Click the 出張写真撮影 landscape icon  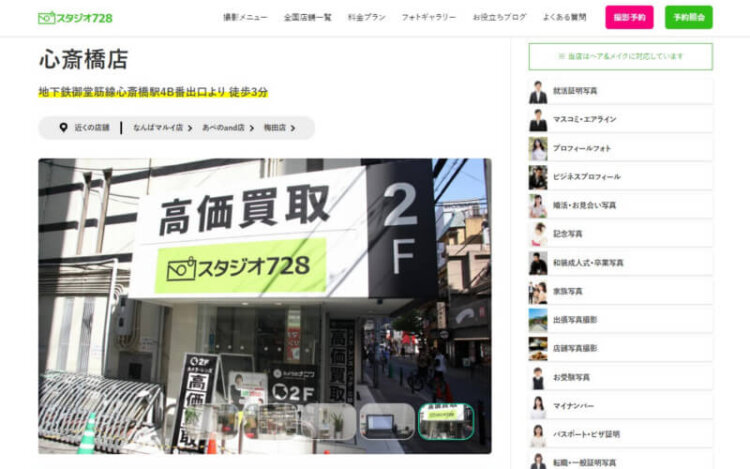click(538, 320)
